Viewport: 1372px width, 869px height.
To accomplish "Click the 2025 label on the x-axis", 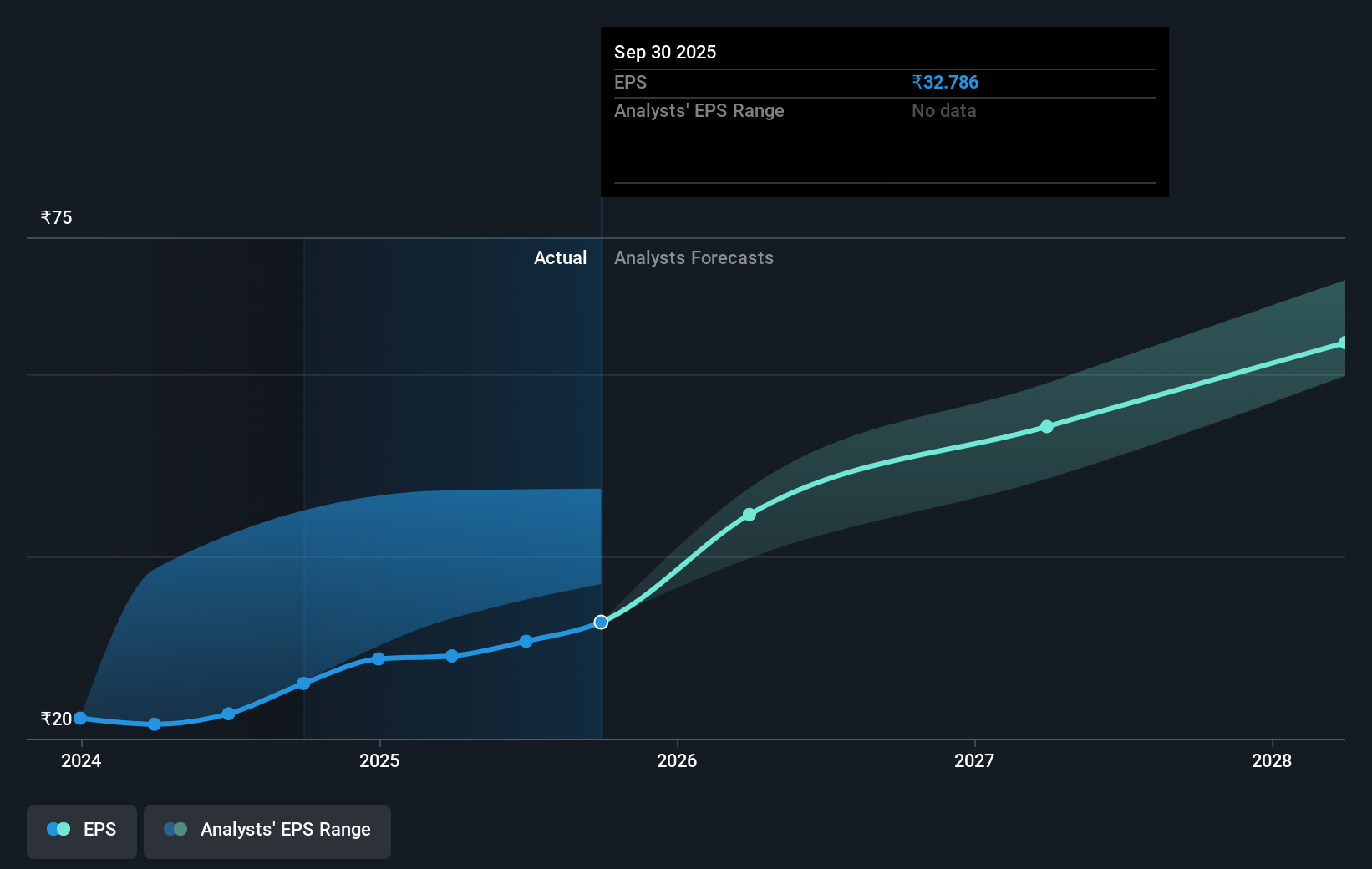I will pyautogui.click(x=379, y=761).
